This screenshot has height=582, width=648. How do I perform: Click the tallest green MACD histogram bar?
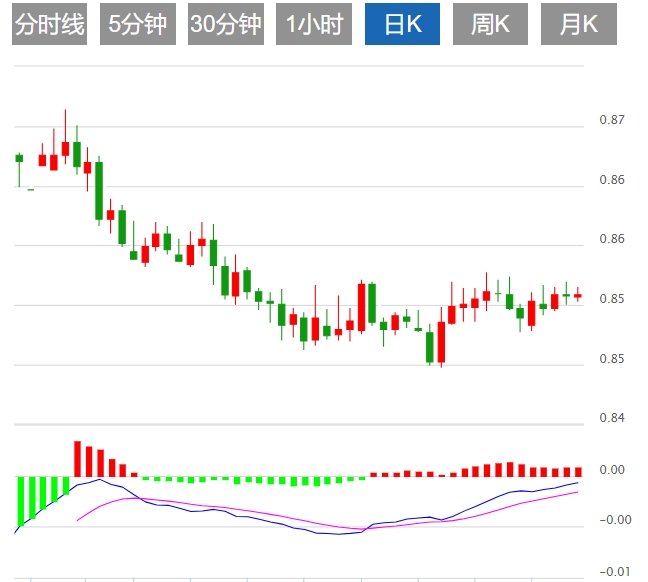pos(20,501)
